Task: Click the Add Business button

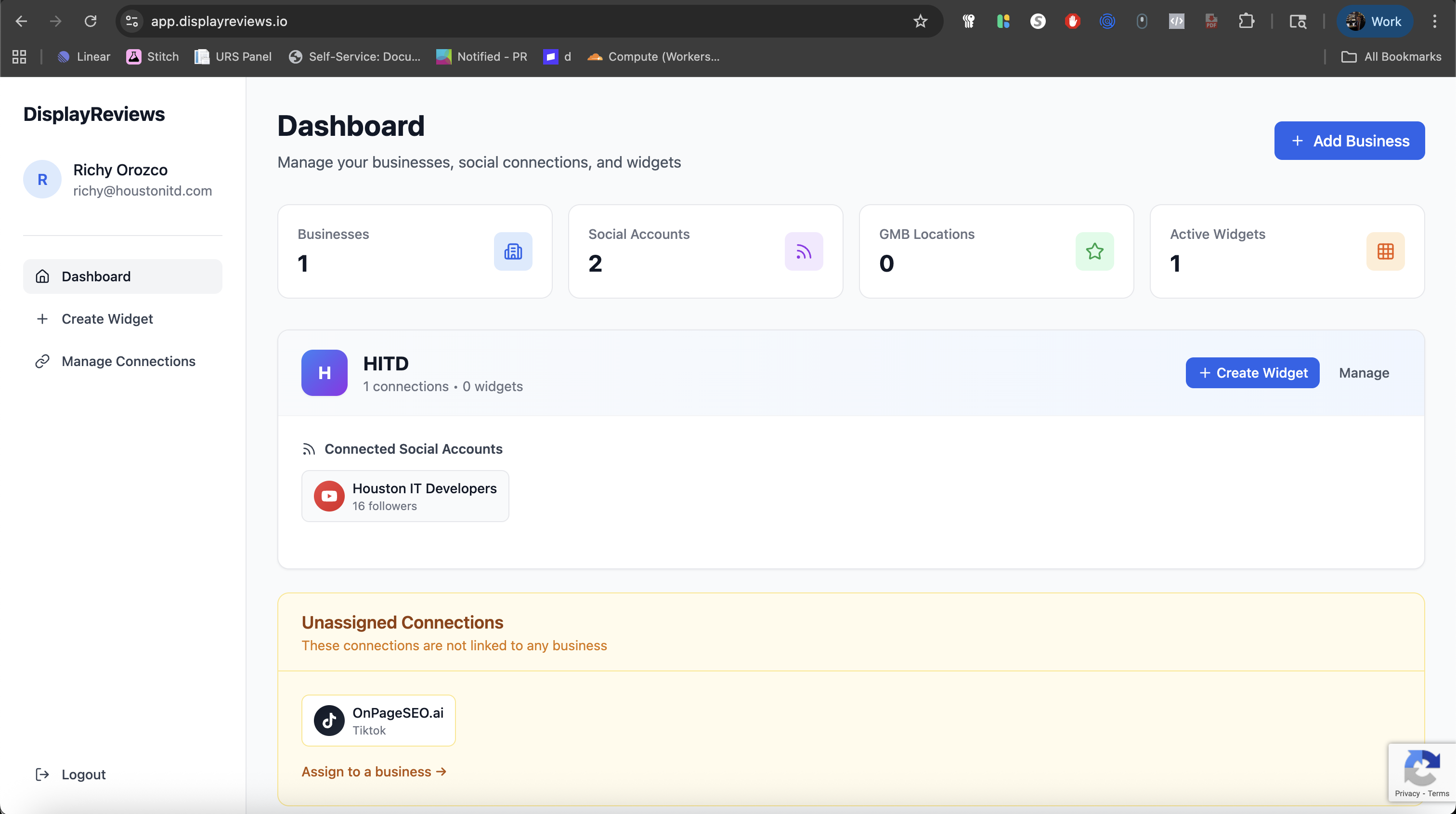Action: (x=1349, y=140)
